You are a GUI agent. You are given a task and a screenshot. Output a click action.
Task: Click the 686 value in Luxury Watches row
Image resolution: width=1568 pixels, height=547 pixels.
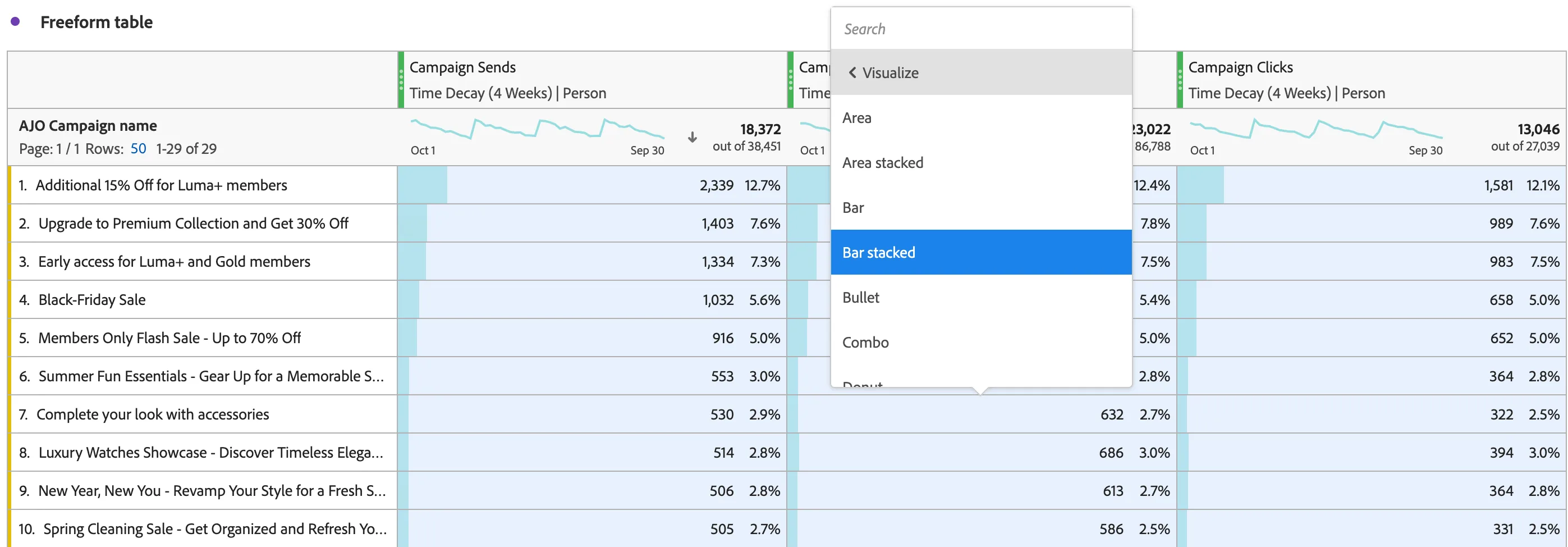click(1111, 453)
